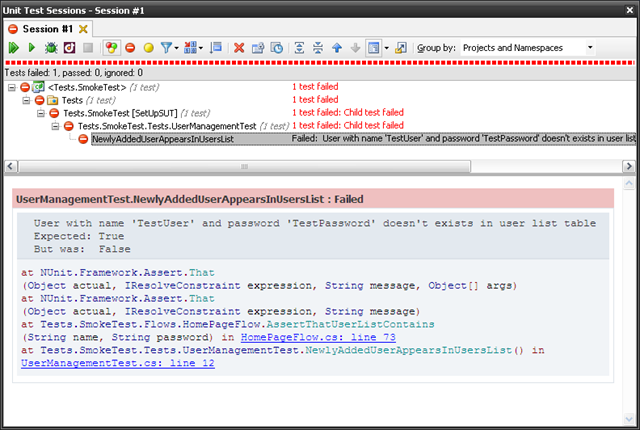Collapse the Tests.SmokeTest [SetUpSUT] node

[x=41, y=113]
